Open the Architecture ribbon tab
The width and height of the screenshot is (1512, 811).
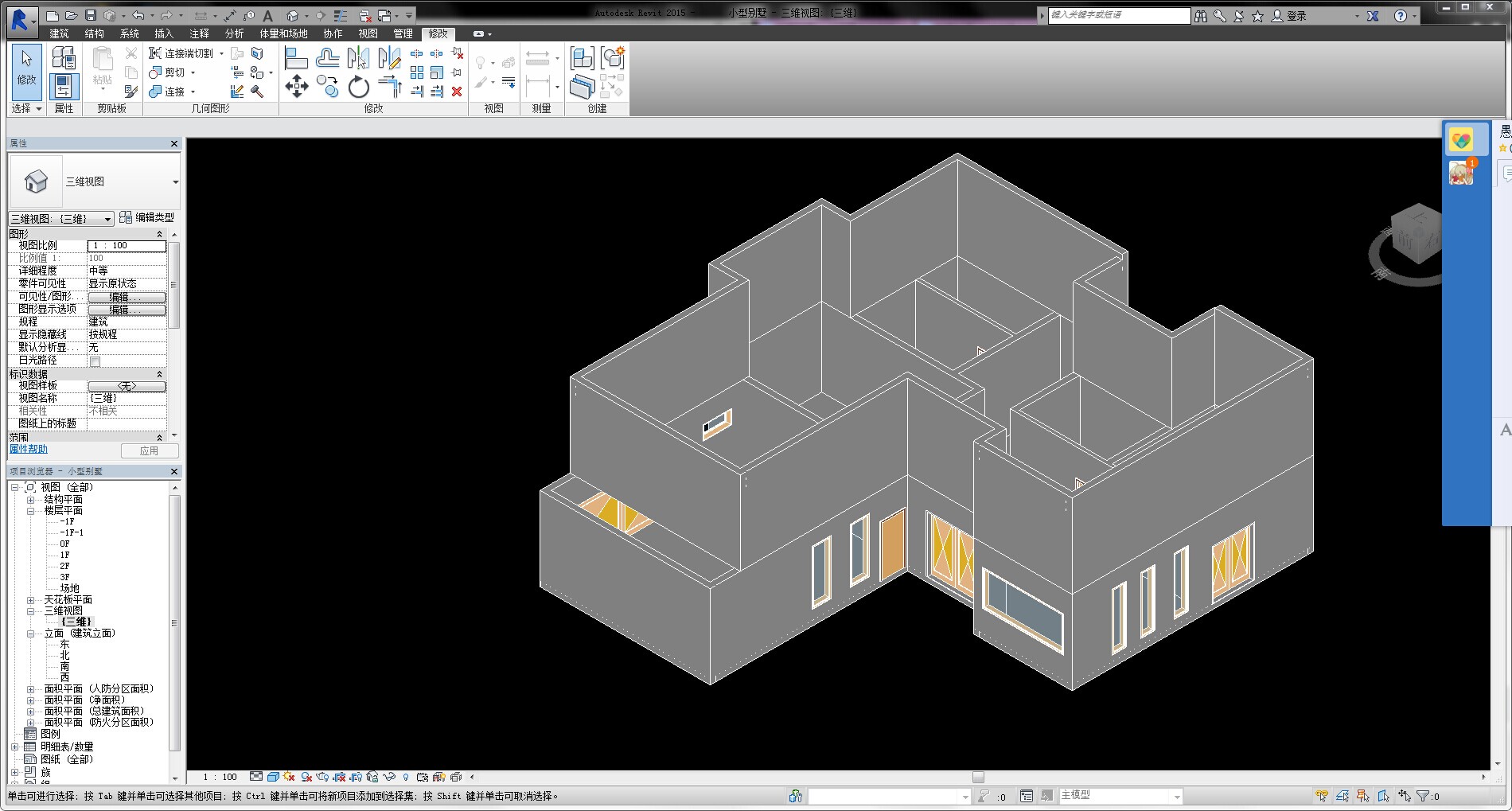click(59, 34)
